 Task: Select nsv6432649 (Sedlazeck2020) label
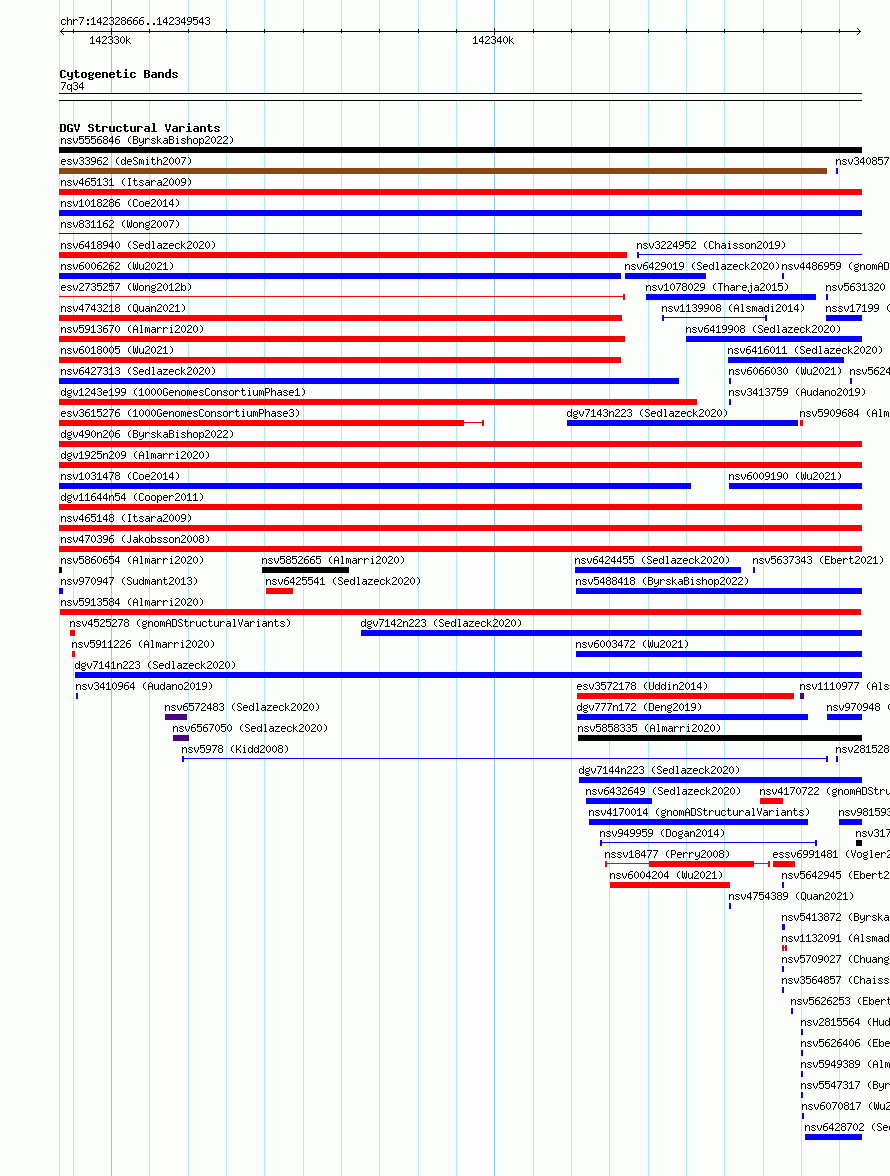tap(663, 791)
